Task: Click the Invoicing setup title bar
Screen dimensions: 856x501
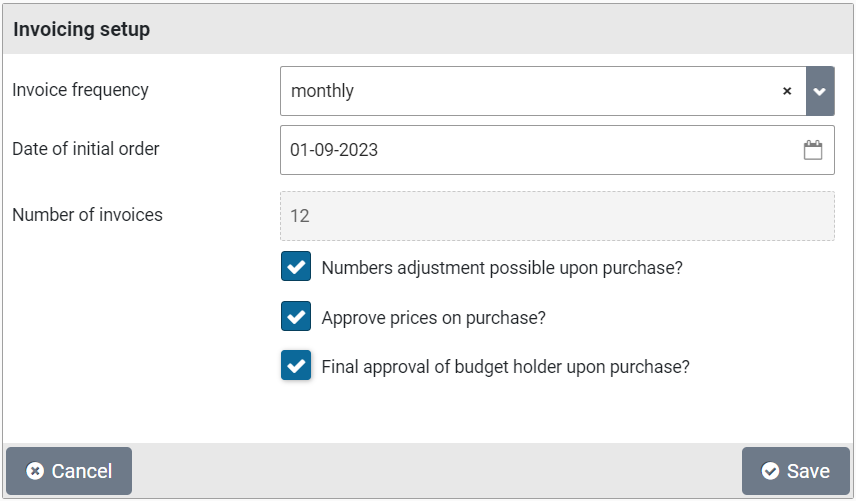Action: pos(428,29)
